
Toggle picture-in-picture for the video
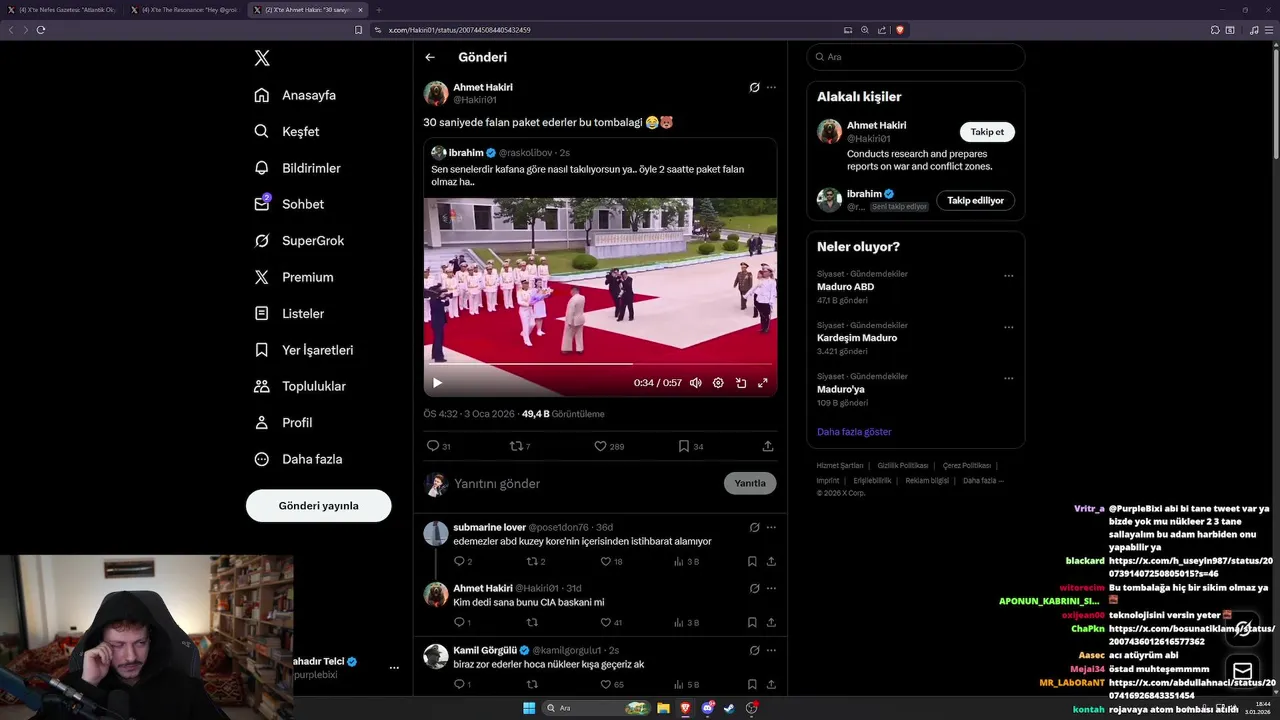(741, 383)
